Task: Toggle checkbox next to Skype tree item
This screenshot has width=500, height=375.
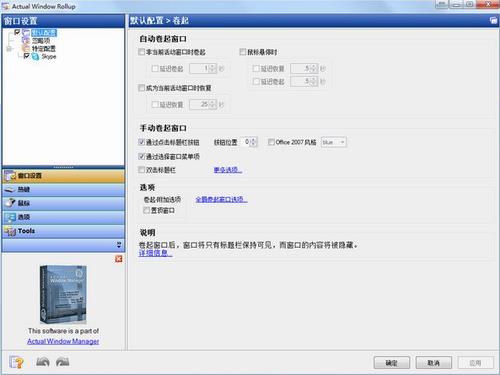Action: tap(27, 56)
